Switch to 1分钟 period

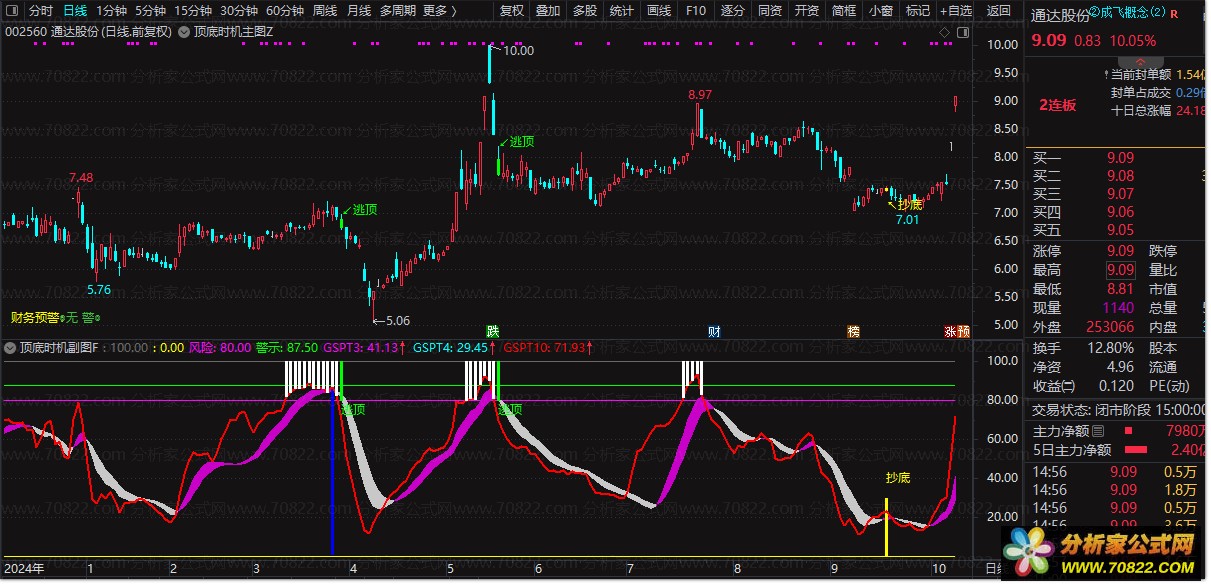(111, 11)
